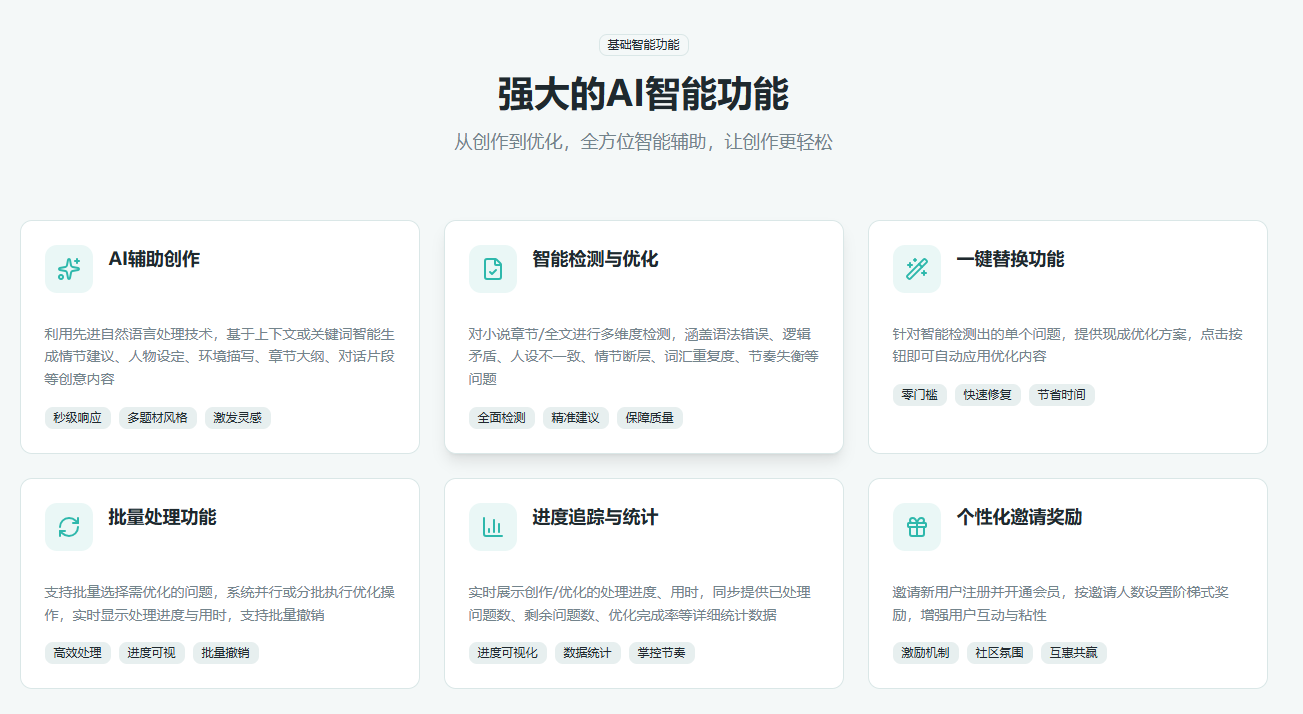Click the 批量撤销 tag

coord(226,652)
